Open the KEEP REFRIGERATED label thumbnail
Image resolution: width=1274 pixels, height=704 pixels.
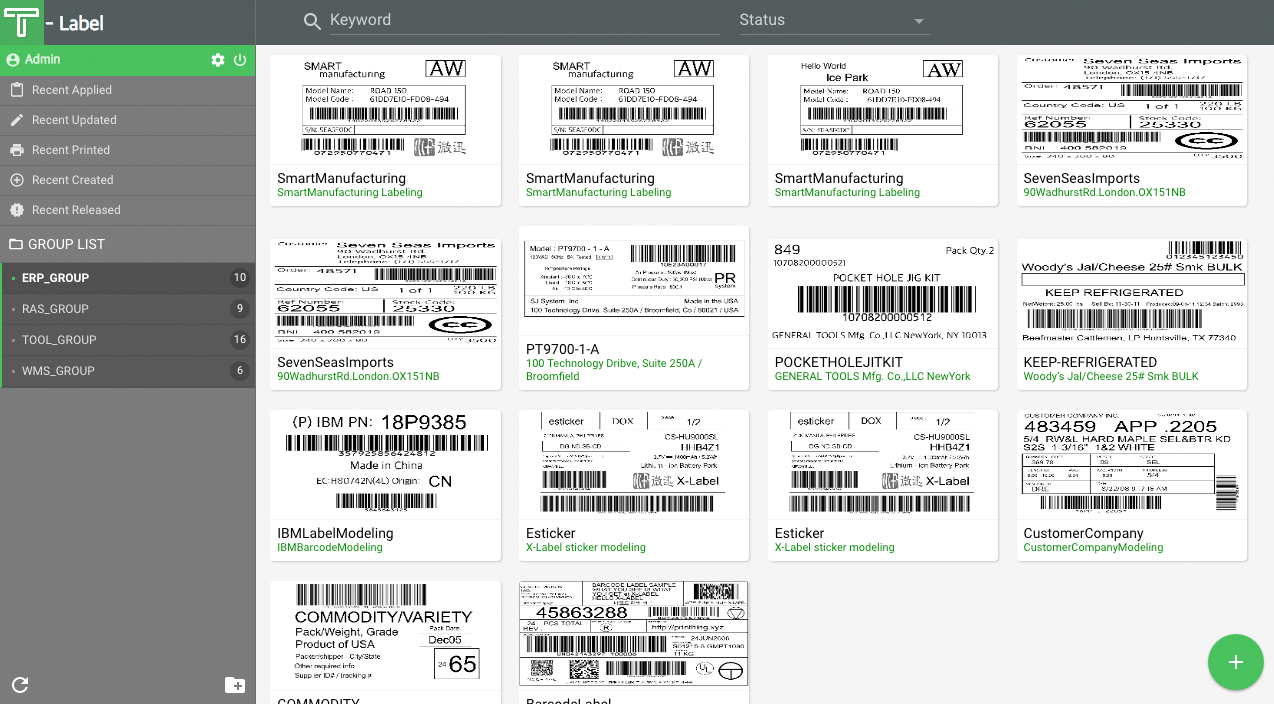point(1131,294)
